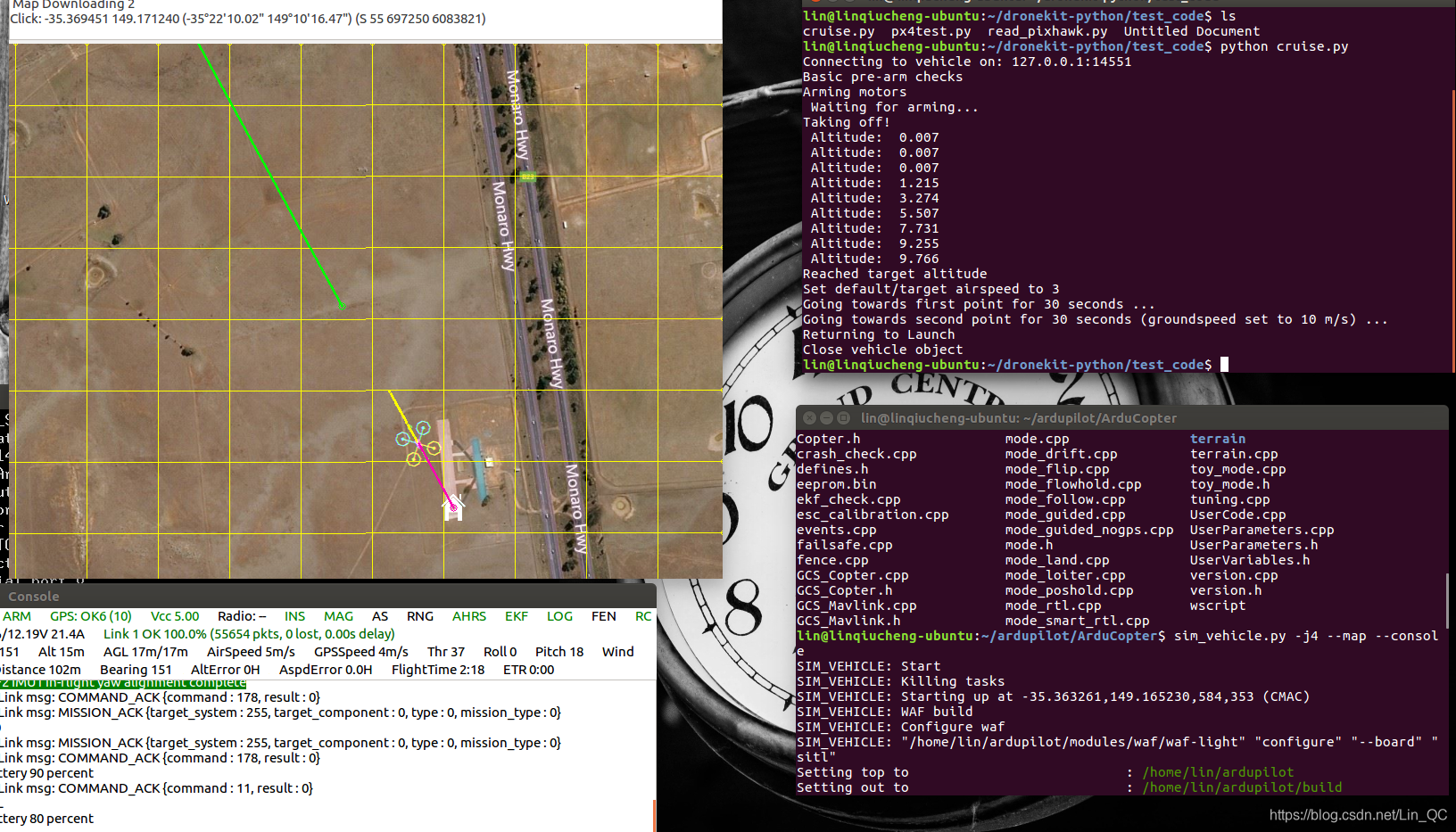This screenshot has height=832, width=1456.
Task: Click 'Untitled Document' in the top terminal listing
Action: coord(1192,31)
